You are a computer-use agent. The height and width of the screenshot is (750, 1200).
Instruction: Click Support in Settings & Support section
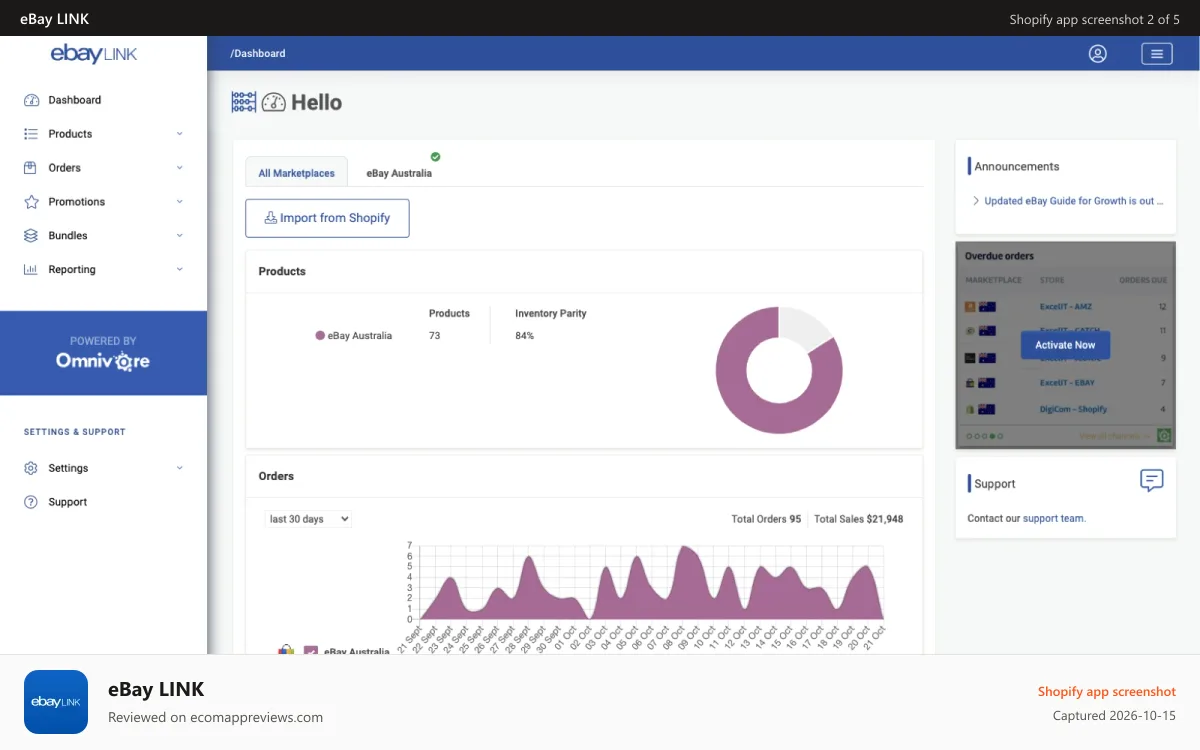tap(68, 502)
